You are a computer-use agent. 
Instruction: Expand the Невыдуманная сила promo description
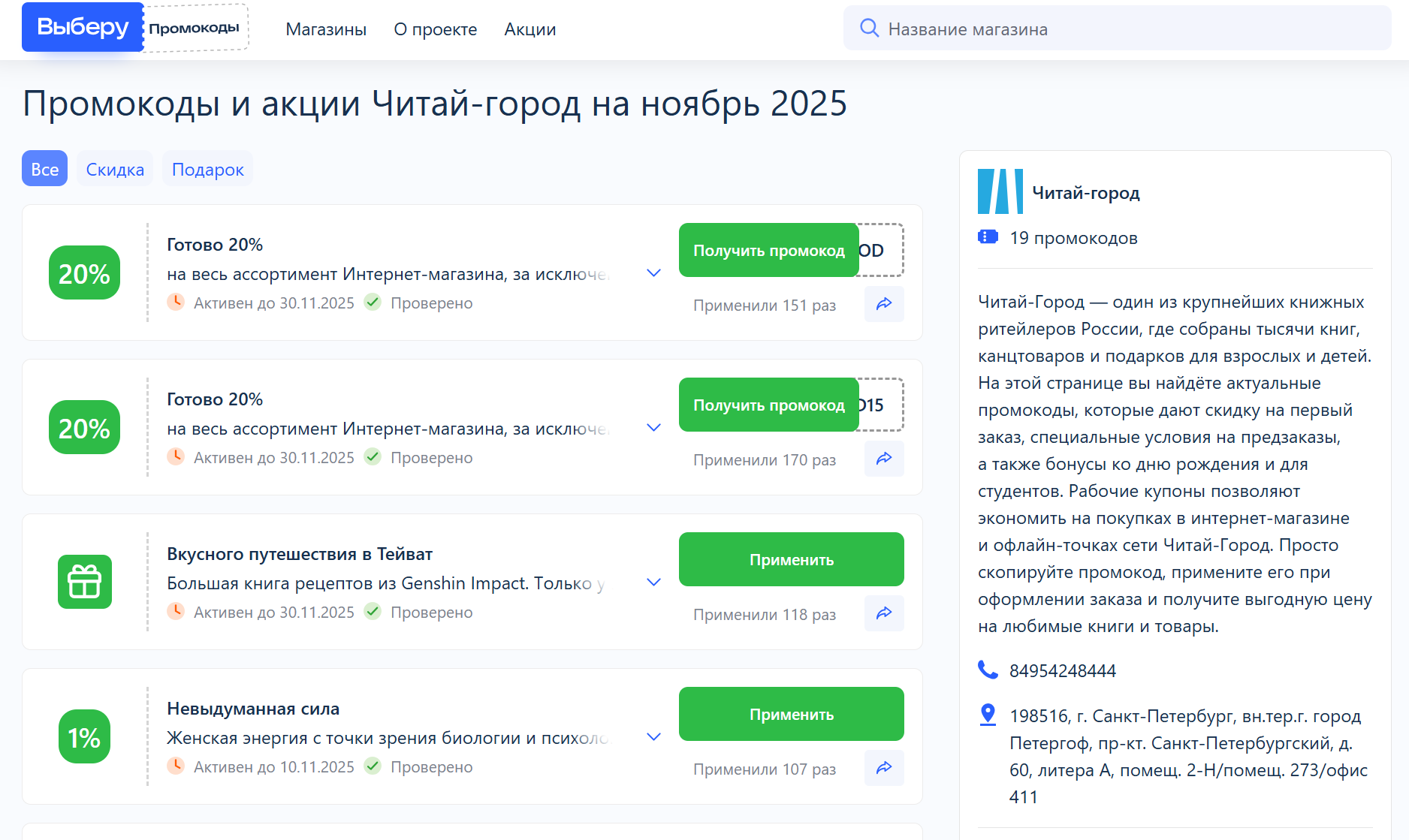click(x=653, y=736)
